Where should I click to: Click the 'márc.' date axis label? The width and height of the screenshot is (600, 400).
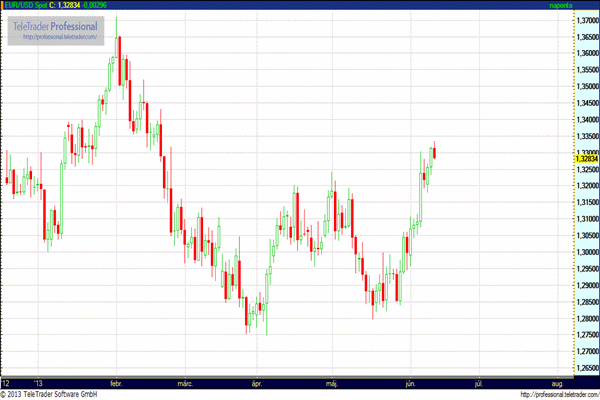point(185,383)
